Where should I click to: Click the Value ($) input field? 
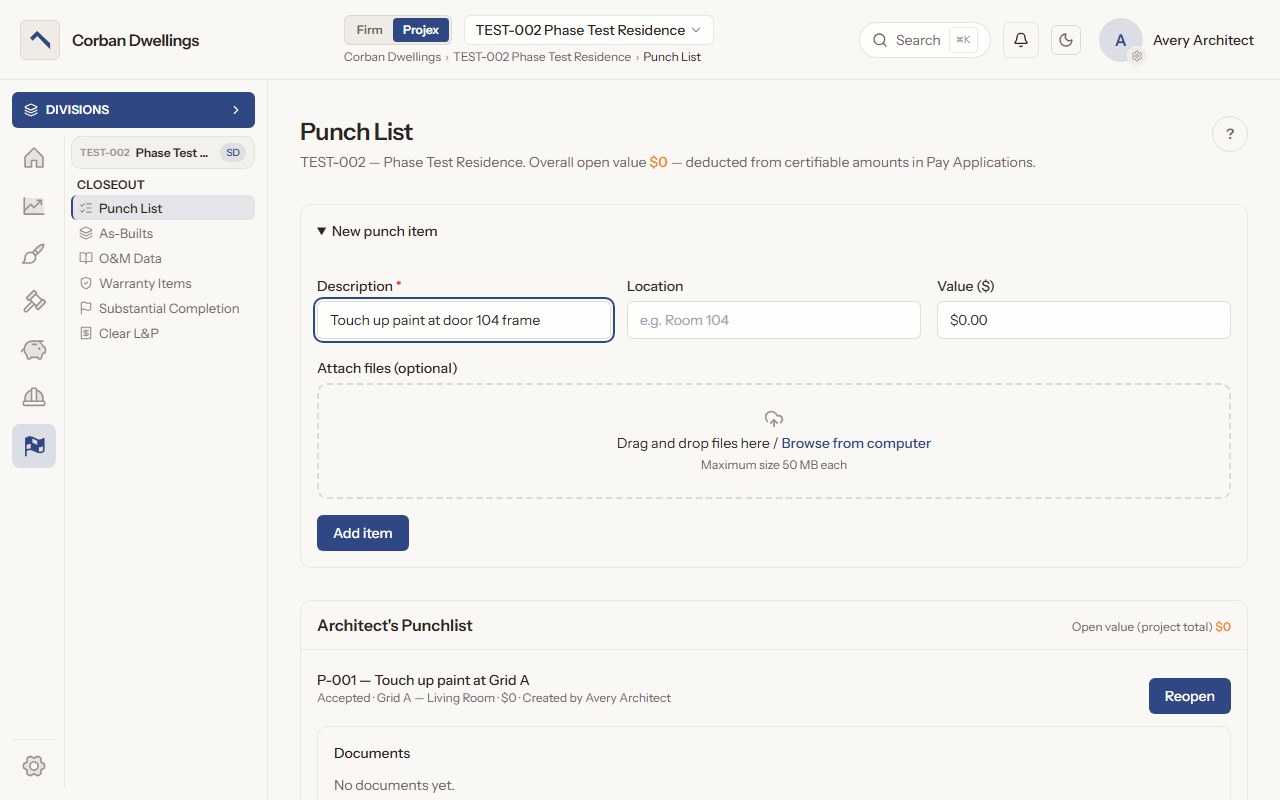point(1084,320)
